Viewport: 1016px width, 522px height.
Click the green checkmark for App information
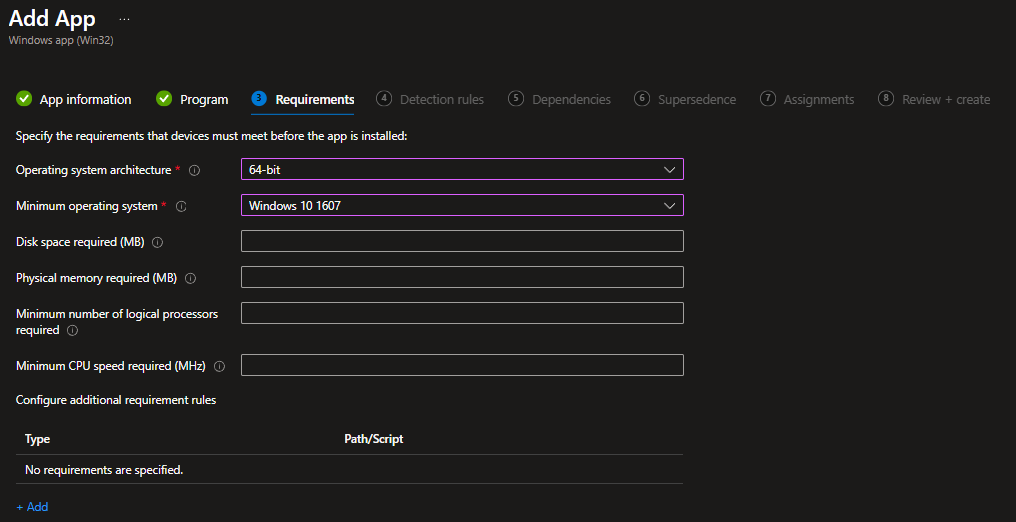(x=23, y=99)
